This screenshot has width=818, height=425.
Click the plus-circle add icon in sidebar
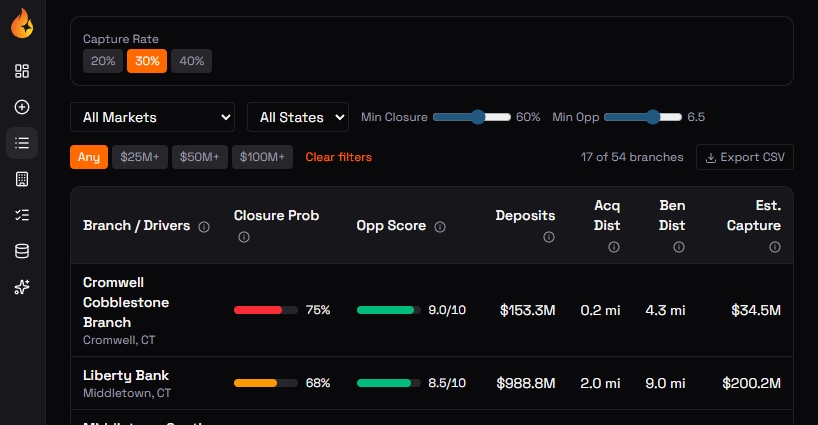click(x=22, y=107)
